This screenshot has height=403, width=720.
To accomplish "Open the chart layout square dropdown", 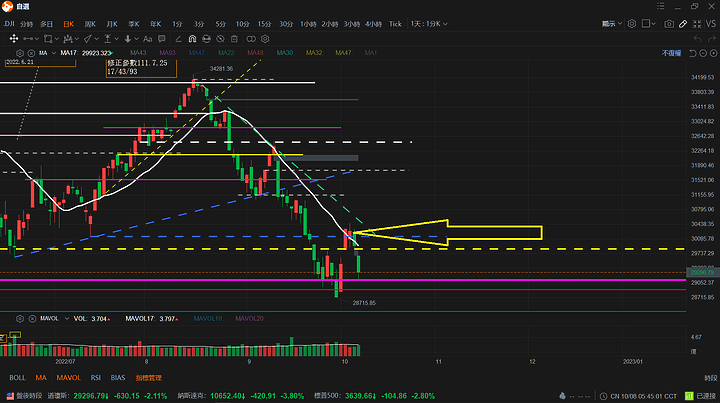I will (x=648, y=23).
